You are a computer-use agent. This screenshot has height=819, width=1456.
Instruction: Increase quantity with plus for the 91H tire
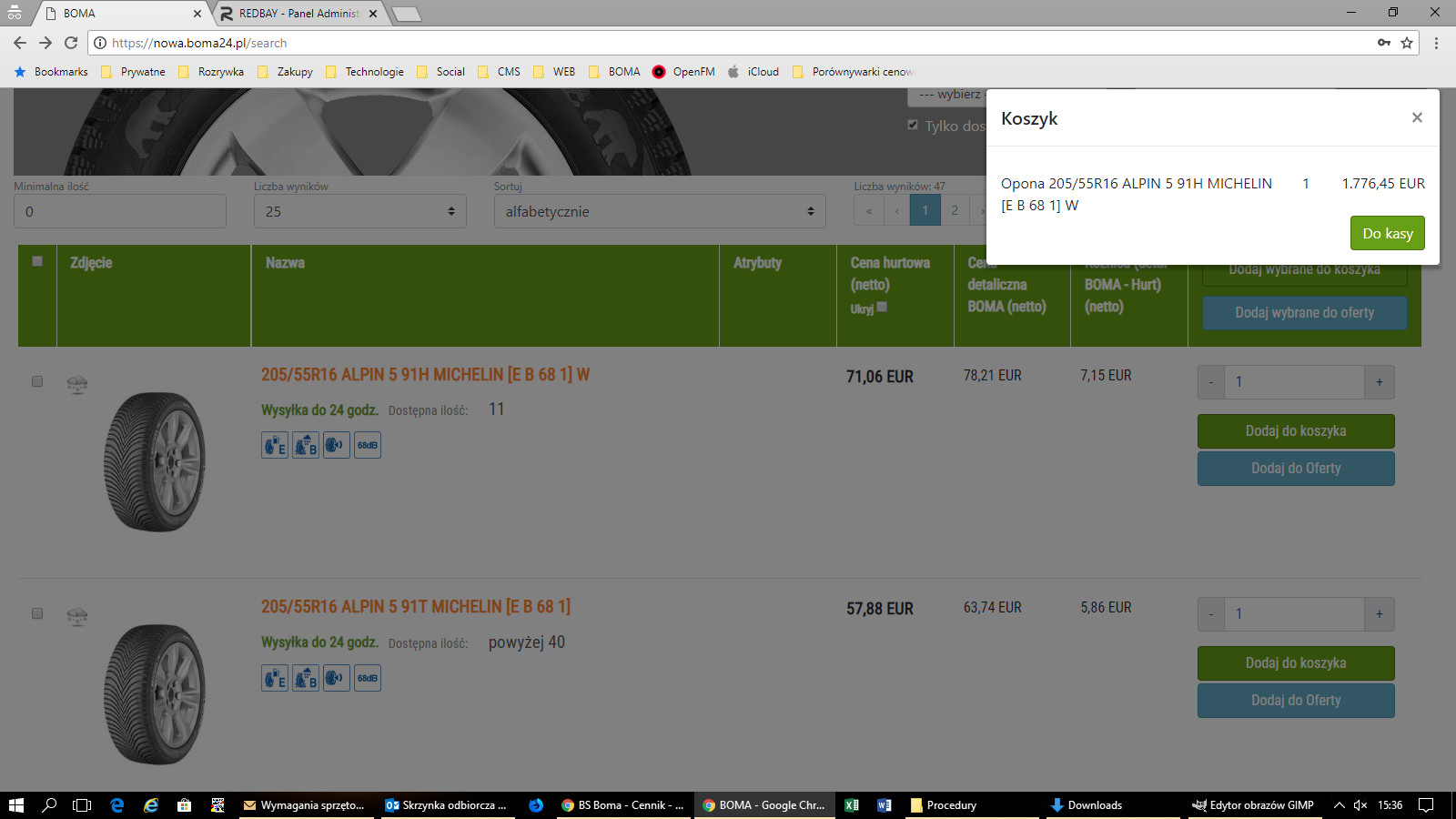(x=1379, y=382)
